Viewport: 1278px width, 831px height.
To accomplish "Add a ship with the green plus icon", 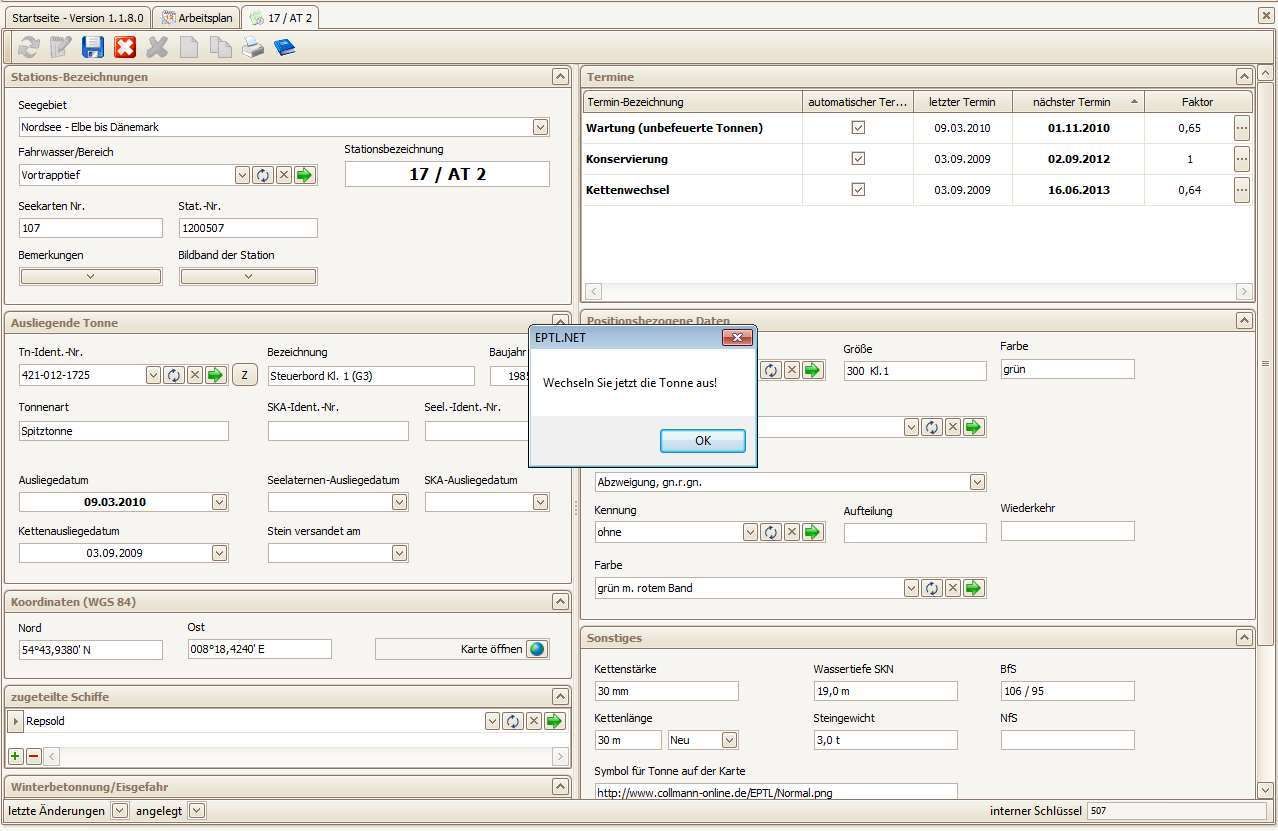I will (x=16, y=757).
